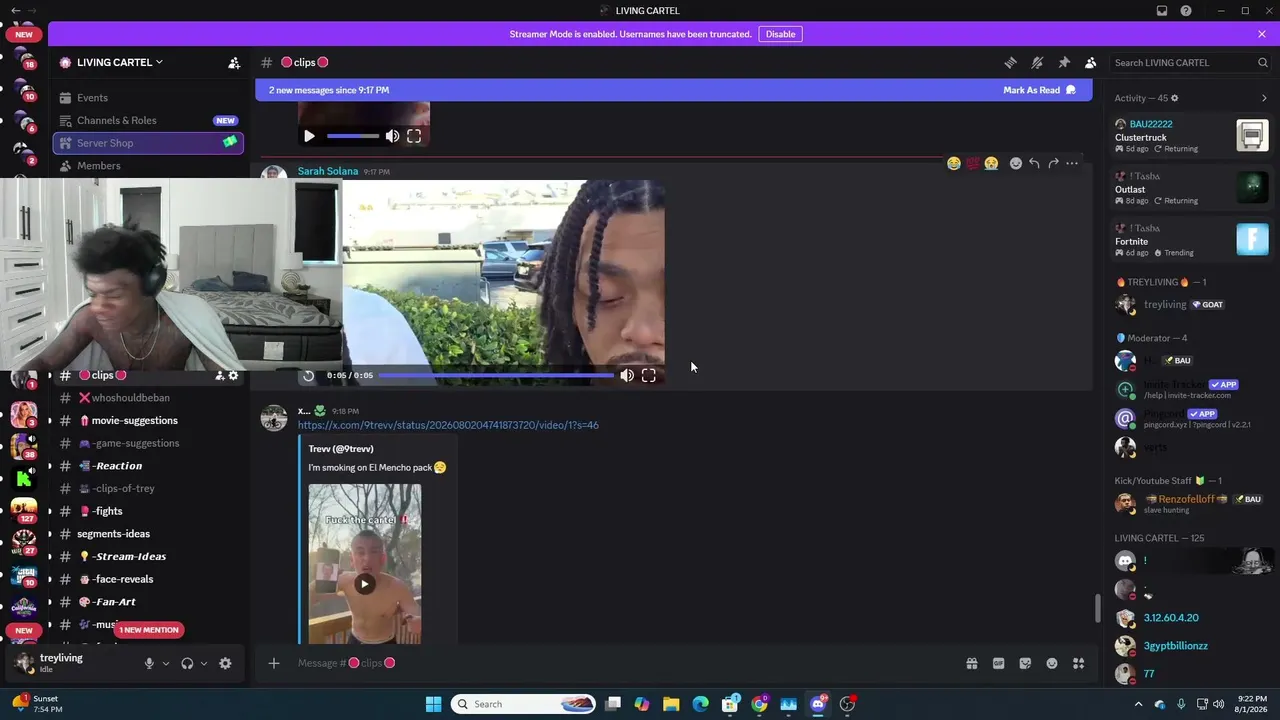The height and width of the screenshot is (720, 1280).
Task: Toggle headphone deafen in user panel
Action: tap(187, 663)
